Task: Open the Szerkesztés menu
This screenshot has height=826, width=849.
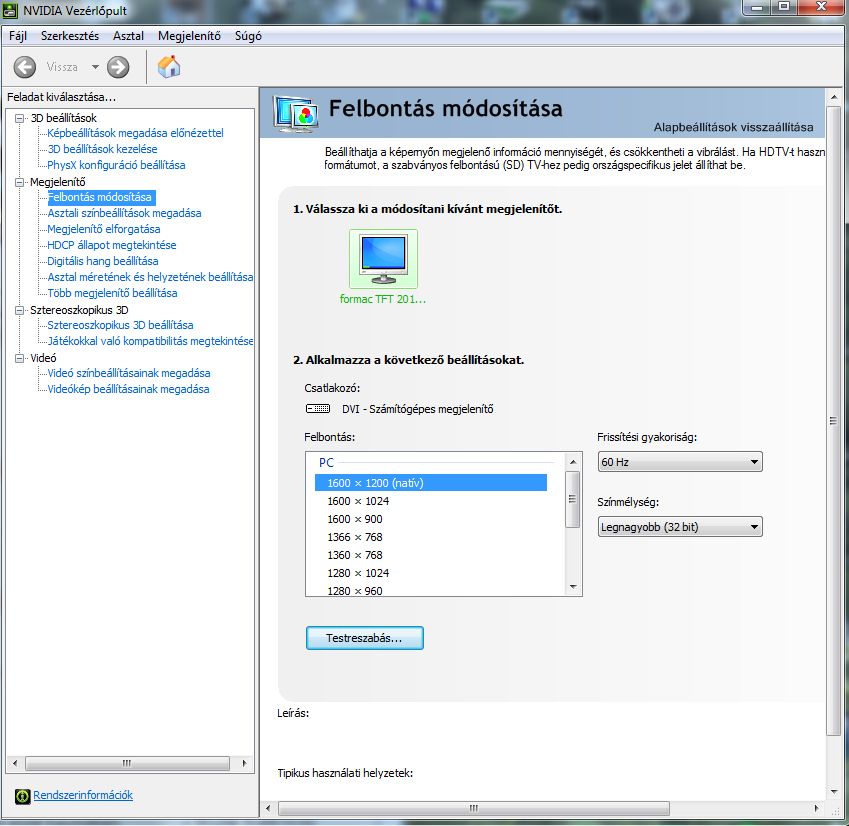Action: [x=70, y=36]
